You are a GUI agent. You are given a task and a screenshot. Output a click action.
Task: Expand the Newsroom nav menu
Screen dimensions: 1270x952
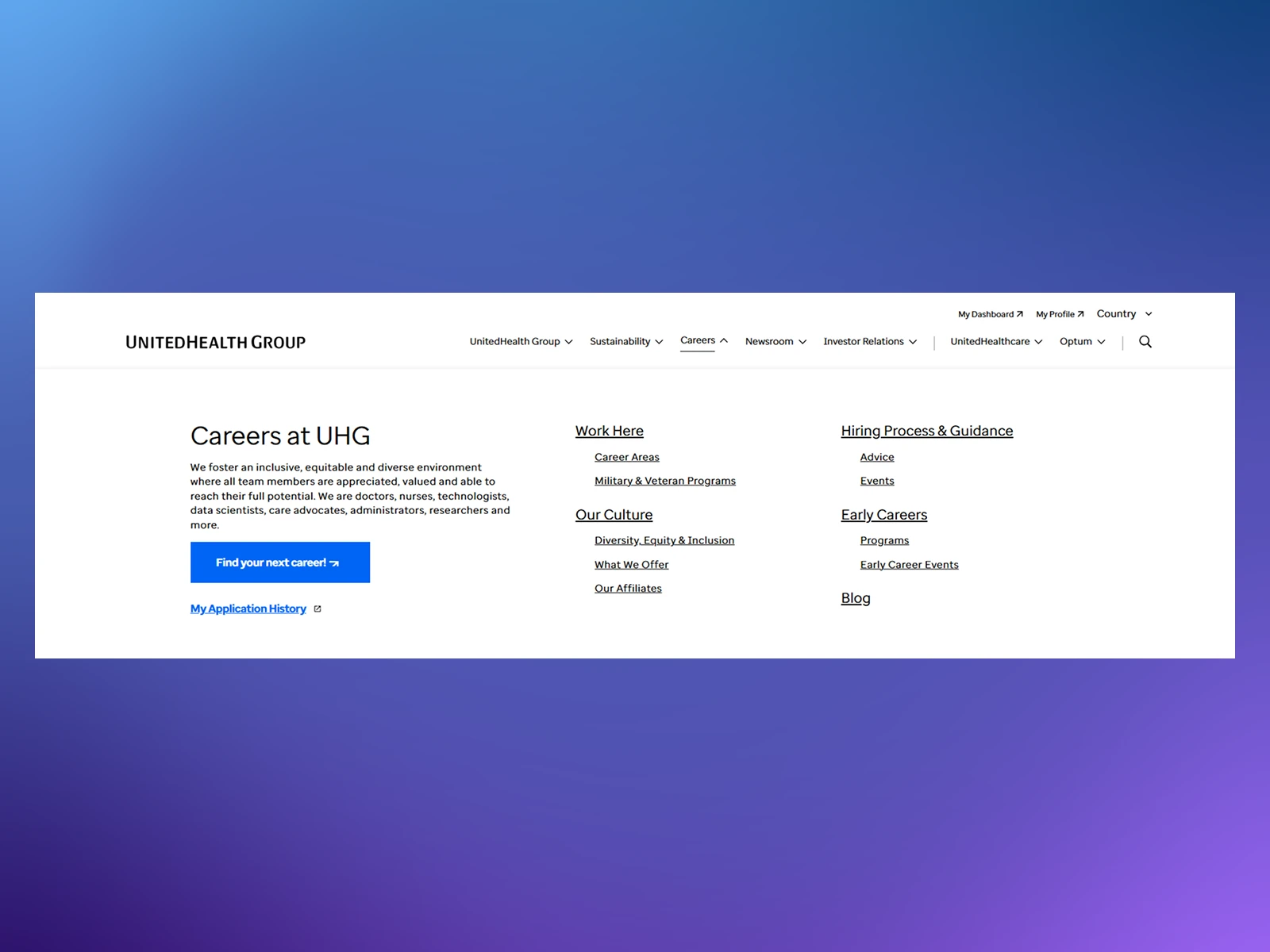click(775, 341)
